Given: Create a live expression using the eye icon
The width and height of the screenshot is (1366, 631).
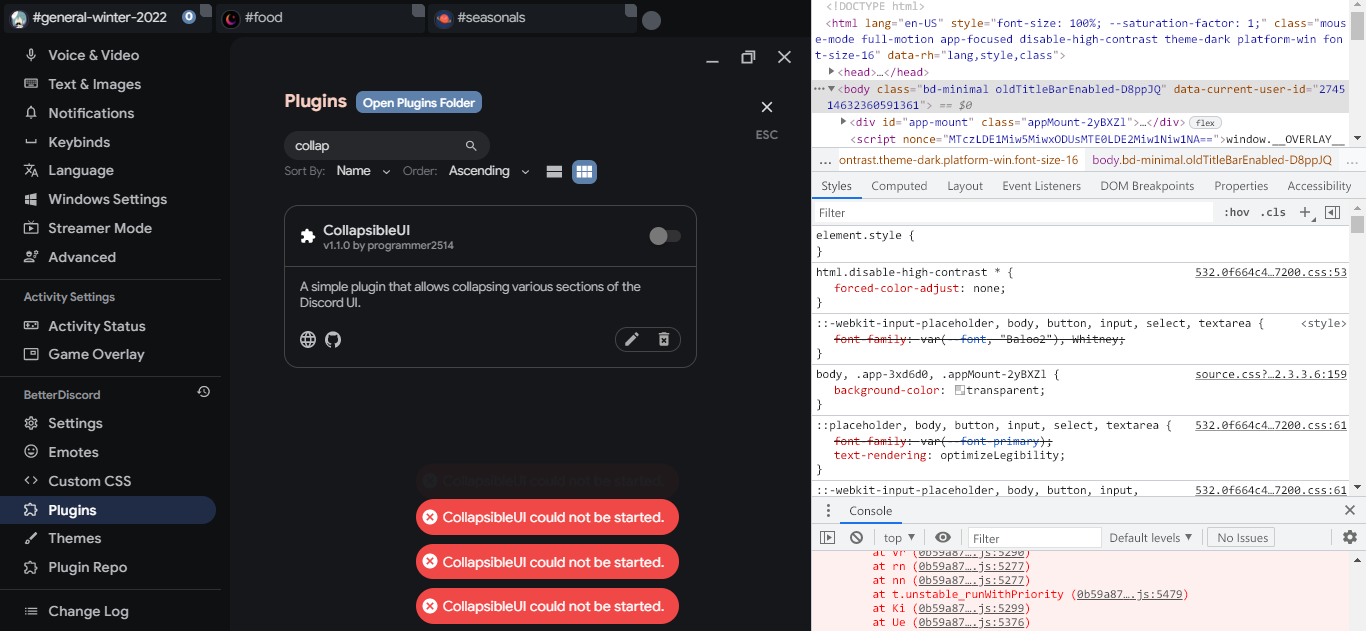Looking at the screenshot, I should click(x=943, y=537).
